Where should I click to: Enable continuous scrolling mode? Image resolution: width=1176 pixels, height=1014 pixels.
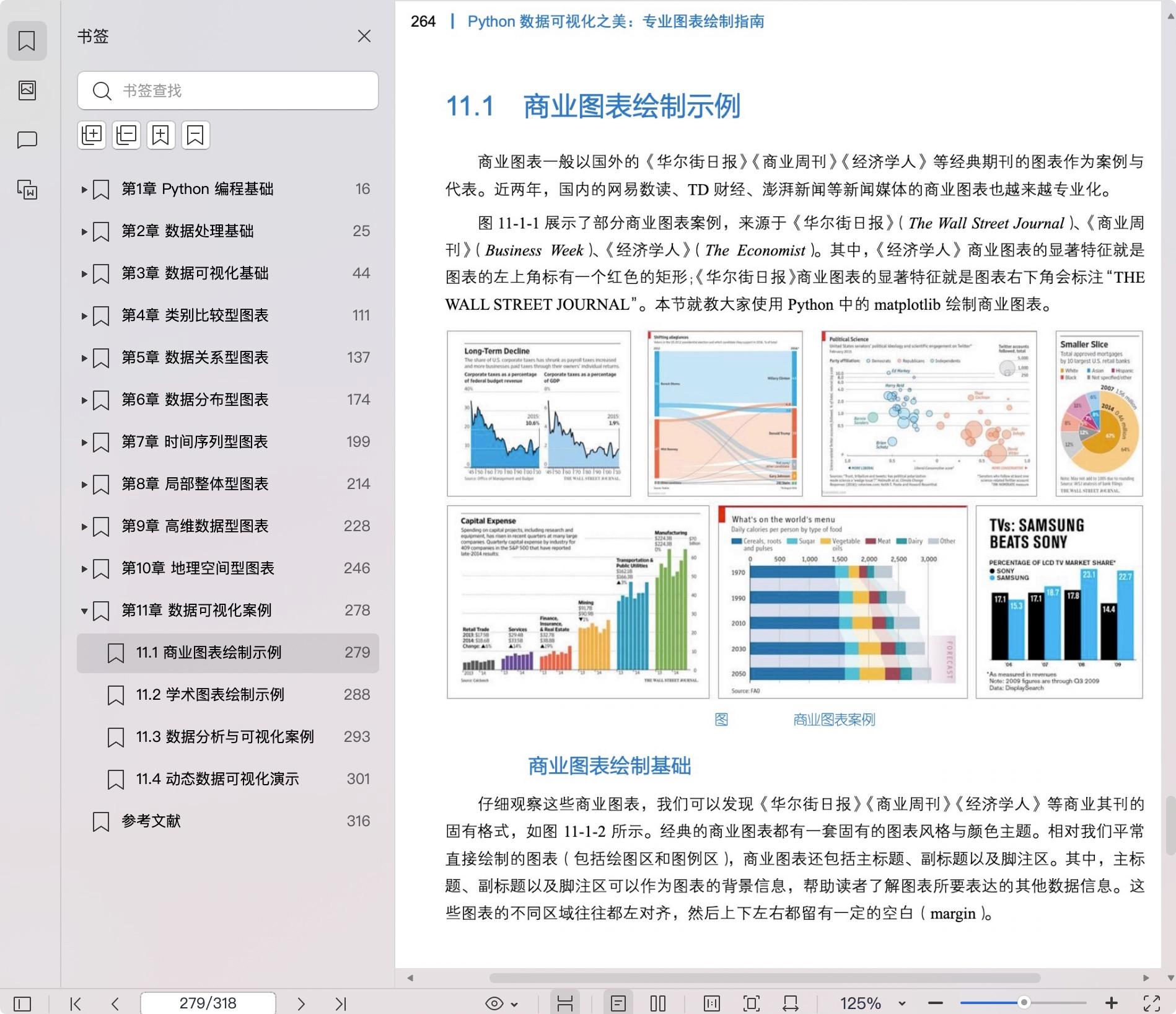click(564, 1003)
